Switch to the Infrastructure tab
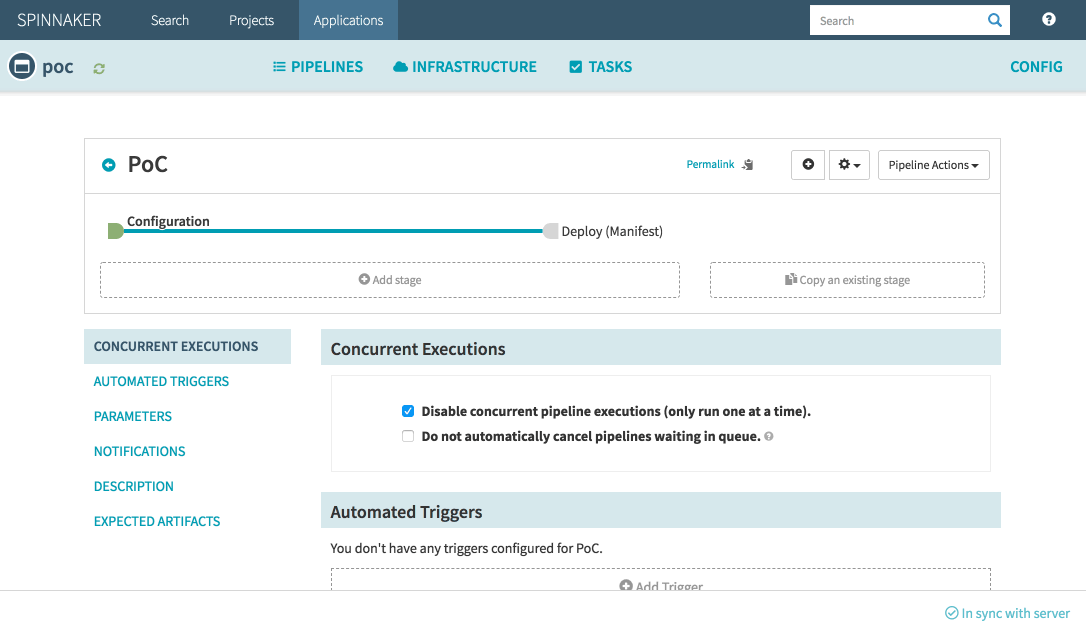 point(465,67)
